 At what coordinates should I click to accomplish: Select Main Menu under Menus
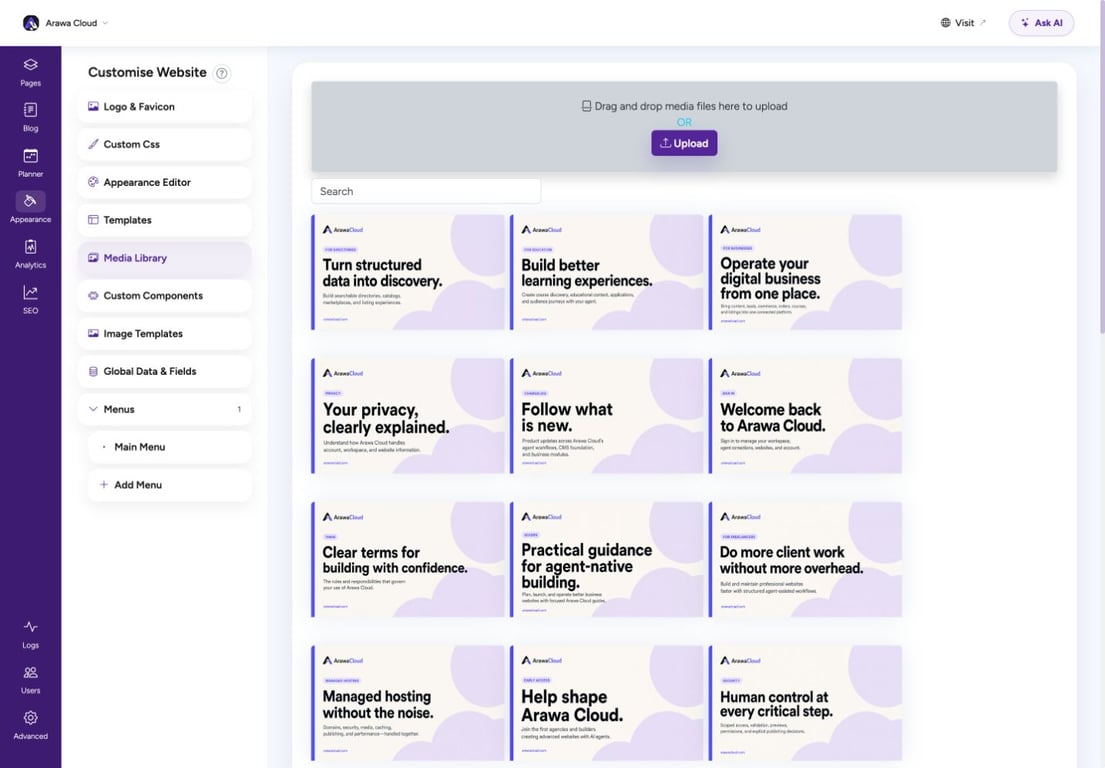170,447
